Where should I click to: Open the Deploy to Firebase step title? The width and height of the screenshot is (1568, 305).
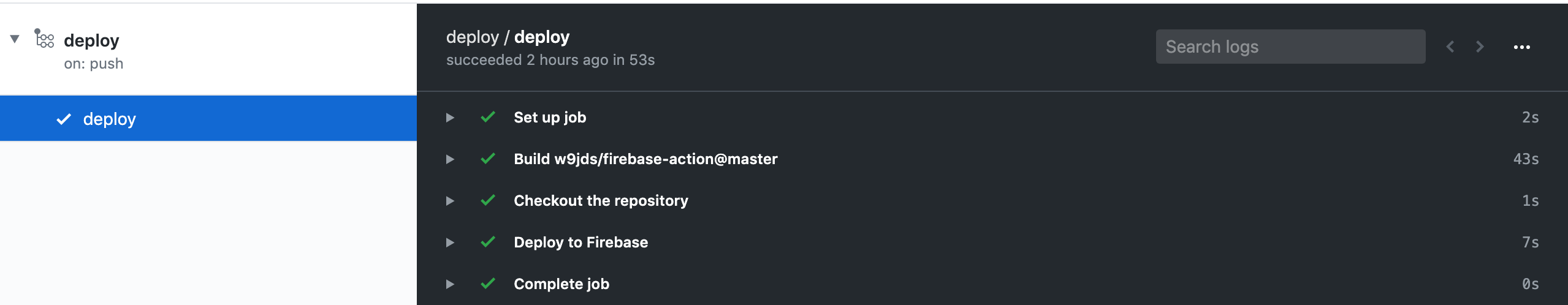point(580,243)
